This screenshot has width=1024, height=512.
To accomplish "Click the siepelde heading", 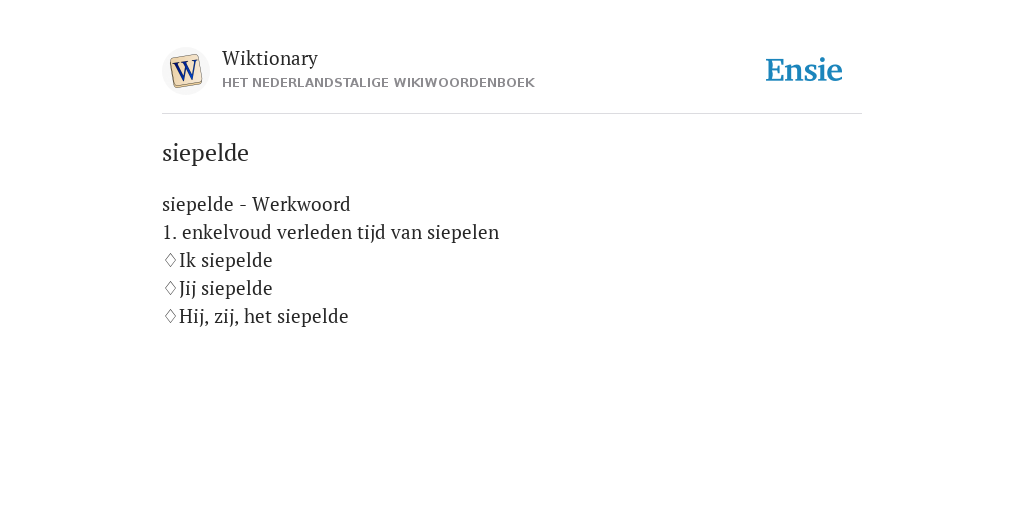I will coord(205,153).
